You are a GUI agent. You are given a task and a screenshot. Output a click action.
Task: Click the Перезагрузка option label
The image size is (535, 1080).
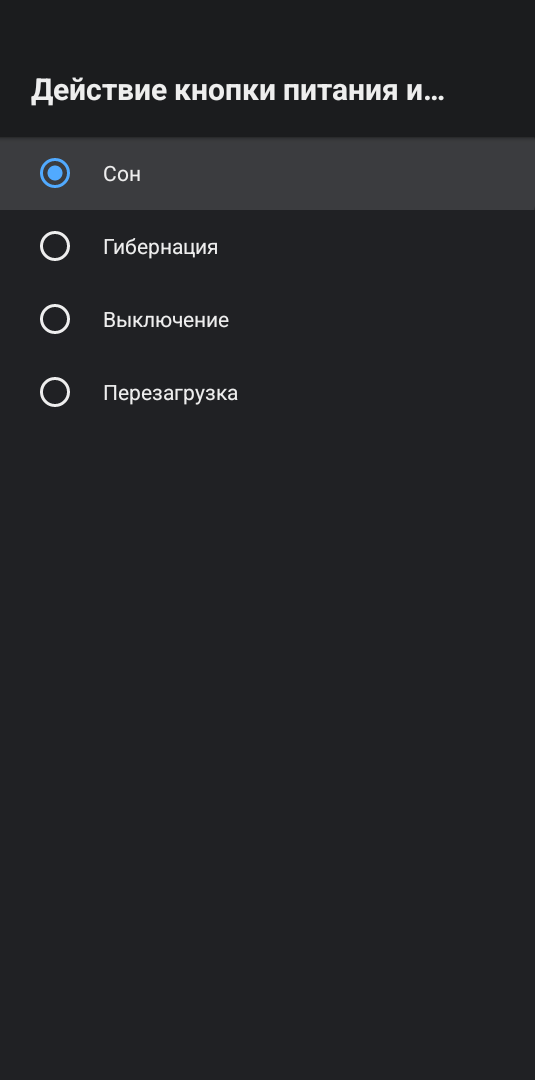tap(171, 393)
